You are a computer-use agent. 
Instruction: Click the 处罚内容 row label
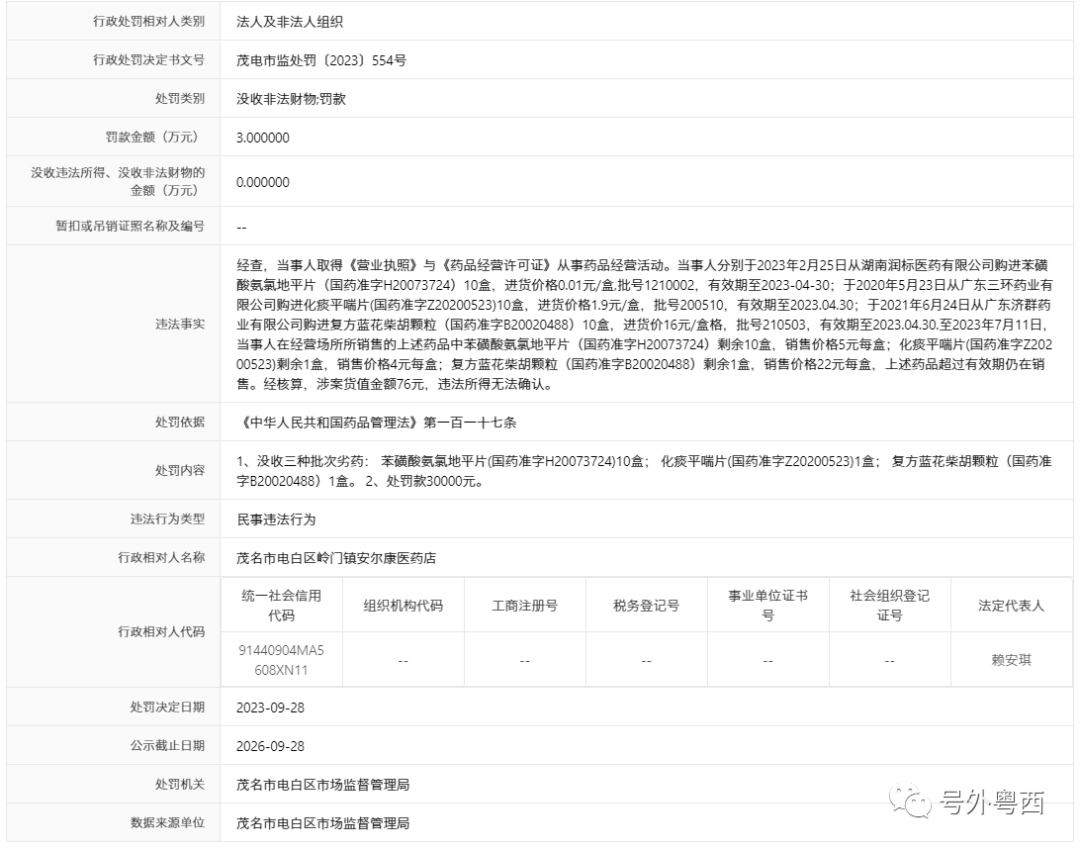tap(180, 470)
